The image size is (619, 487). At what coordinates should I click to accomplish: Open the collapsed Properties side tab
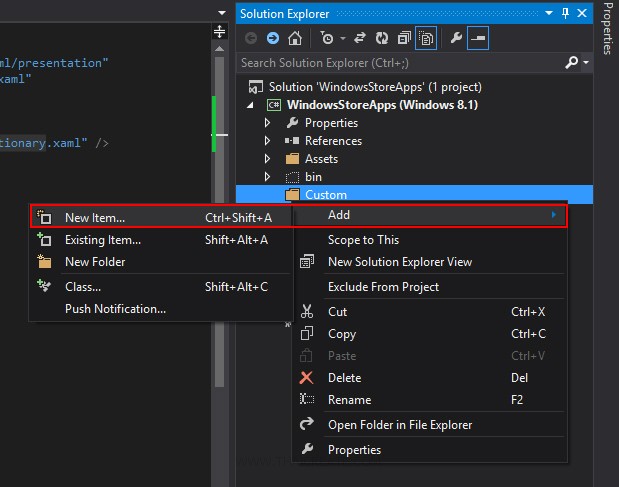pos(607,29)
